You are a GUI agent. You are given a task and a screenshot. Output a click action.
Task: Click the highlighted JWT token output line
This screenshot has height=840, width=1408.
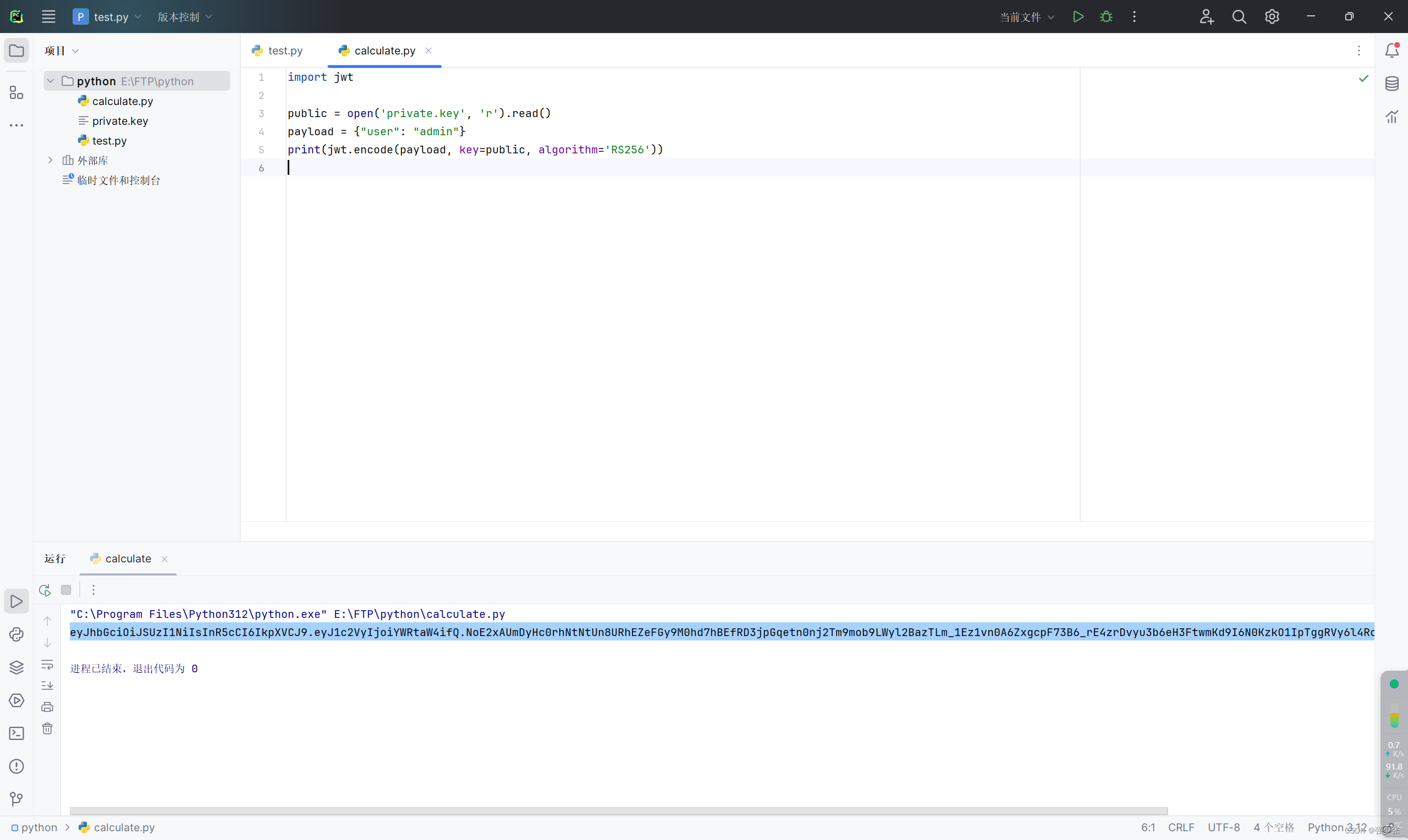point(722,632)
